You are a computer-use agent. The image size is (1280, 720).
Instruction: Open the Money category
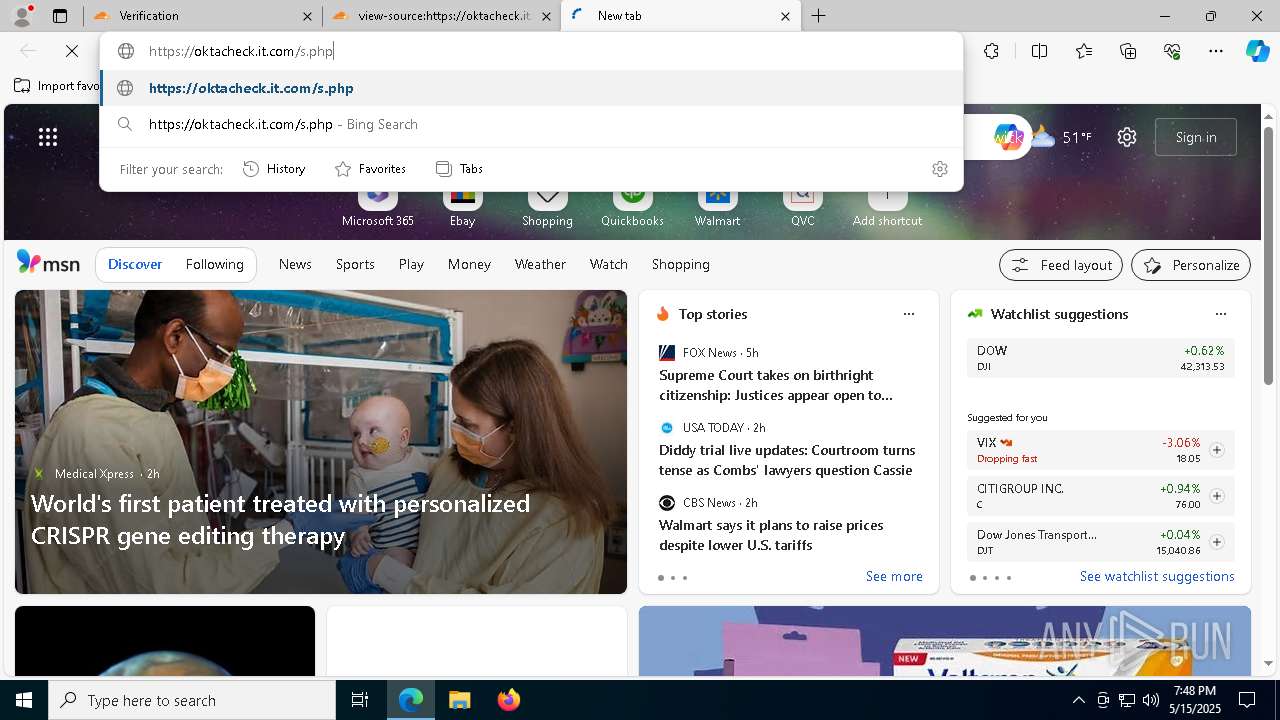pos(469,265)
